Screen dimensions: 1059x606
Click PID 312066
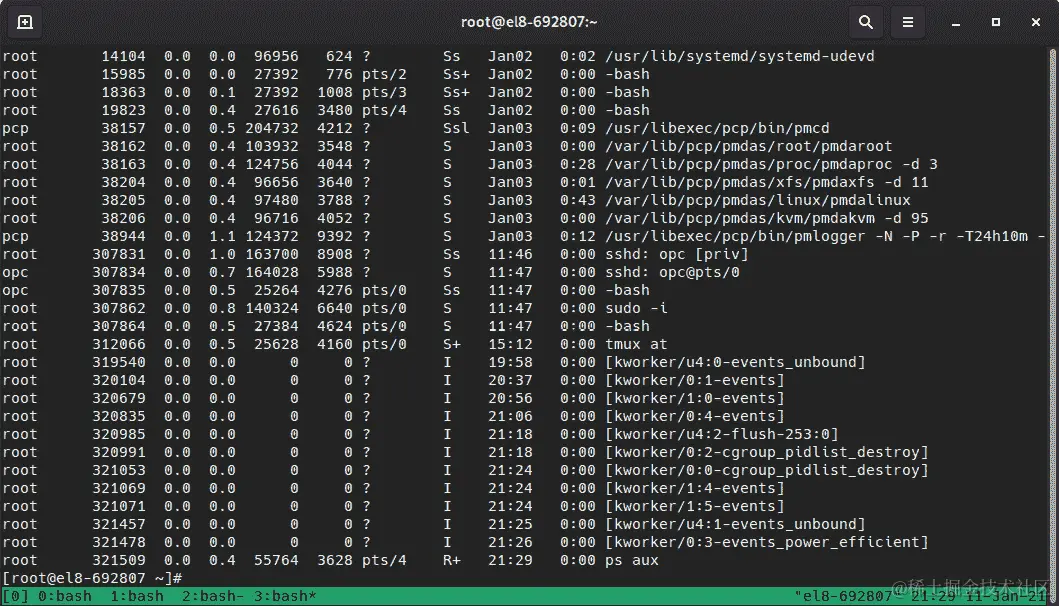tap(119, 344)
